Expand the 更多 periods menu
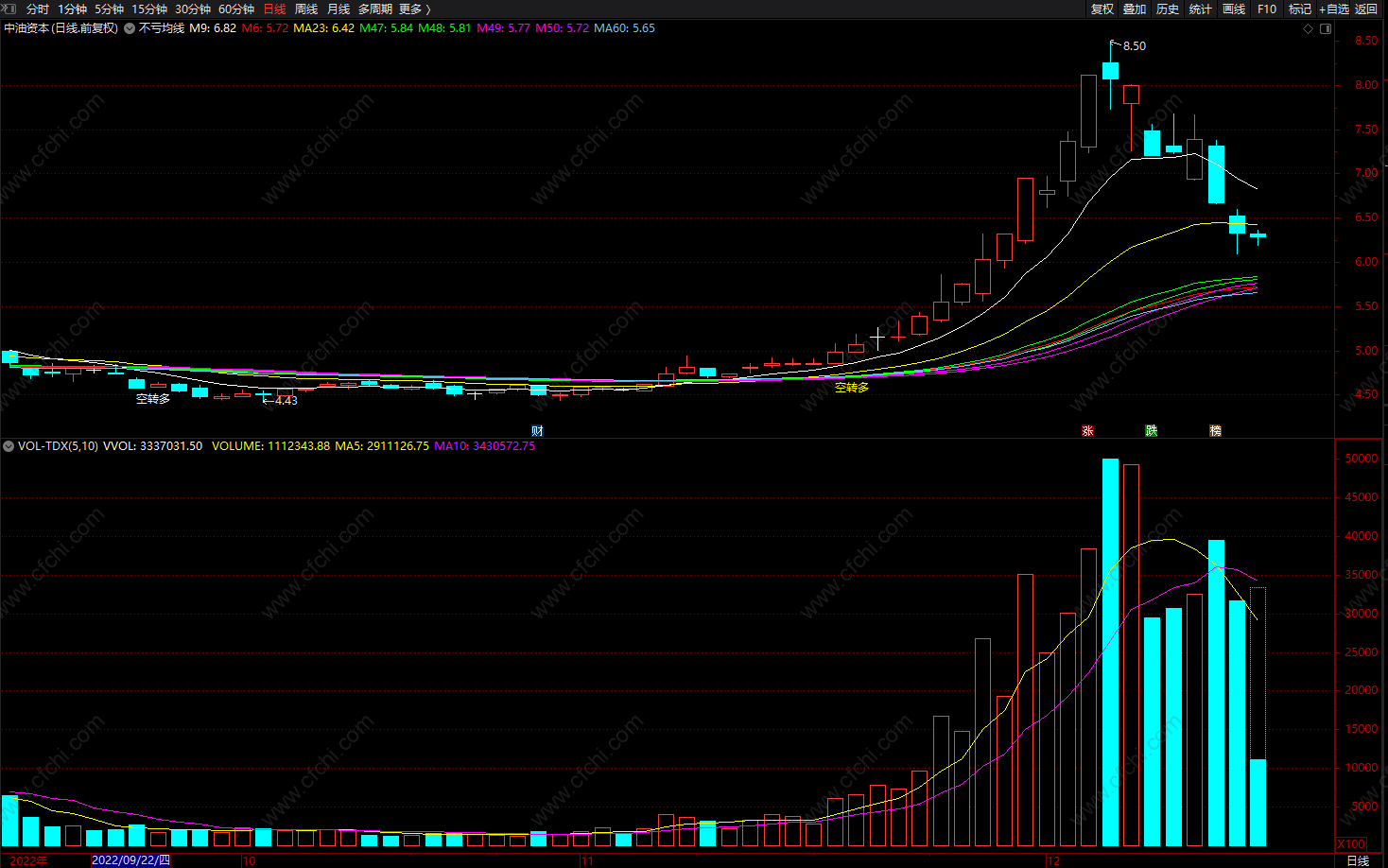1388x868 pixels. tap(415, 9)
